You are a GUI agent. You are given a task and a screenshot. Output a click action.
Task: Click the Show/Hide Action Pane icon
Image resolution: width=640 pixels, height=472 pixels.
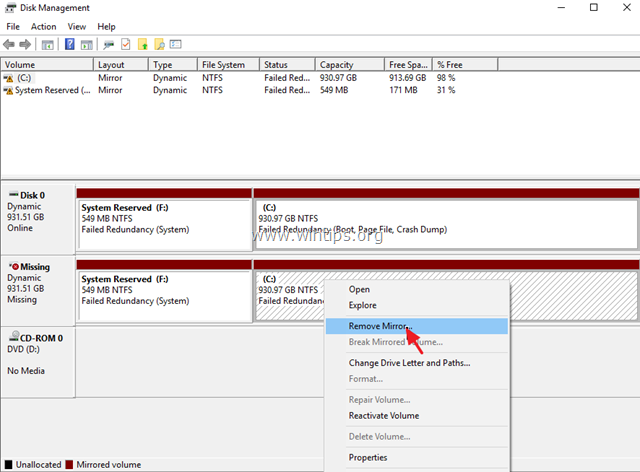click(x=87, y=44)
